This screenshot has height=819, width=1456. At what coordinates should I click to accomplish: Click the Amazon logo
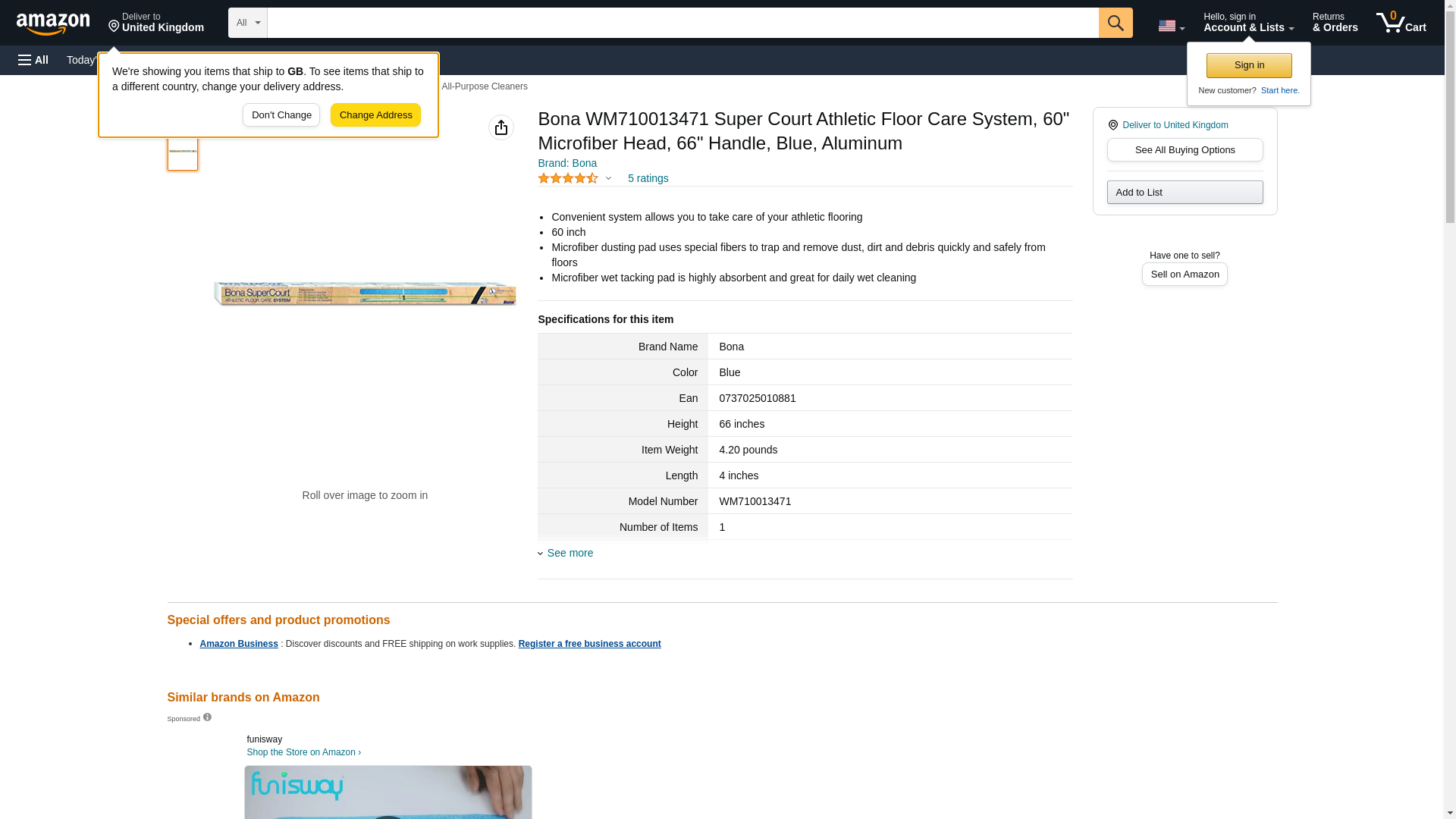(53, 23)
